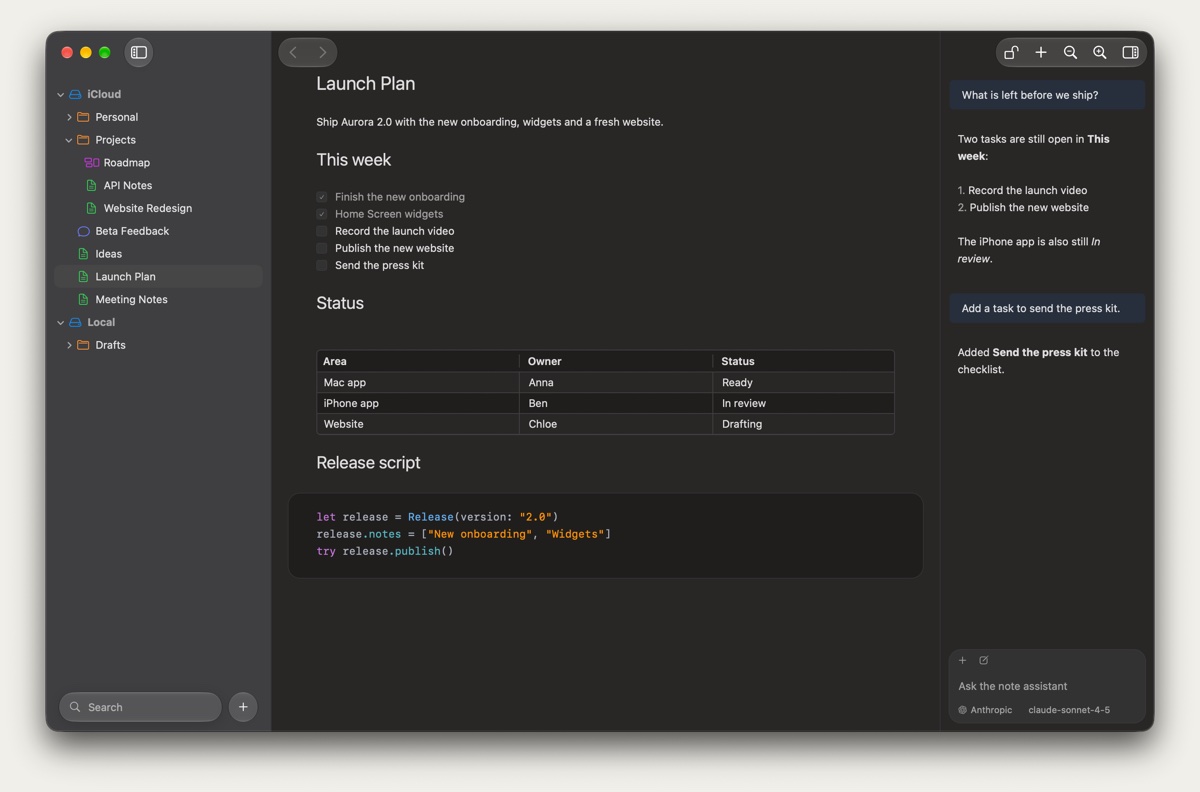The image size is (1200, 792).
Task: Click the Meeting Notes document icon
Action: (x=83, y=299)
